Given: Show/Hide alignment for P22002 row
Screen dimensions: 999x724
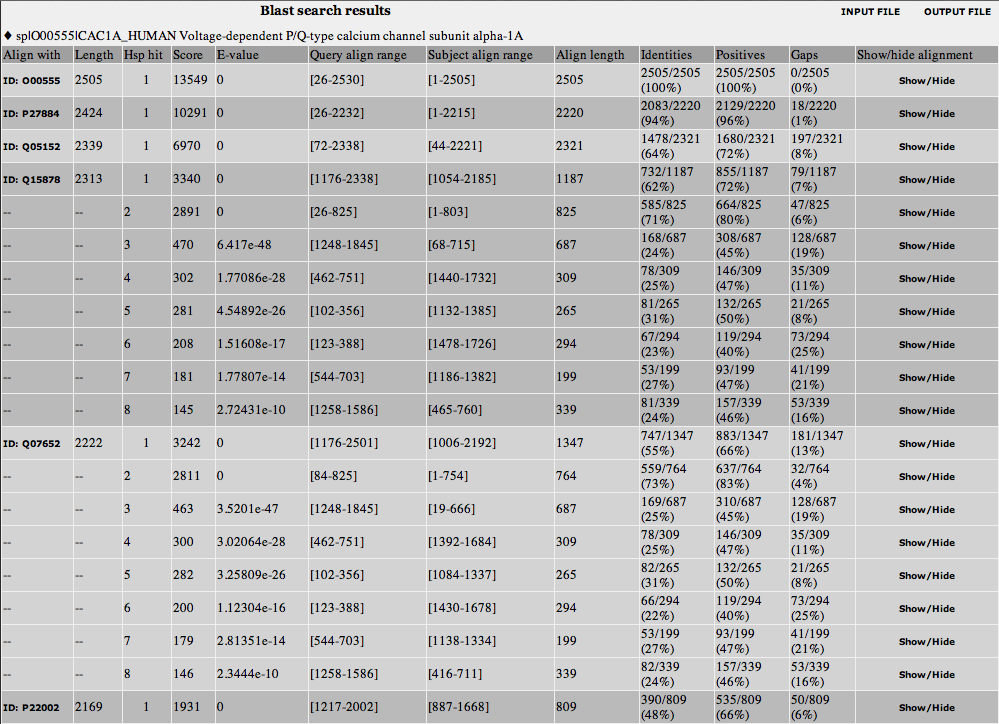Looking at the screenshot, I should click(x=926, y=708).
